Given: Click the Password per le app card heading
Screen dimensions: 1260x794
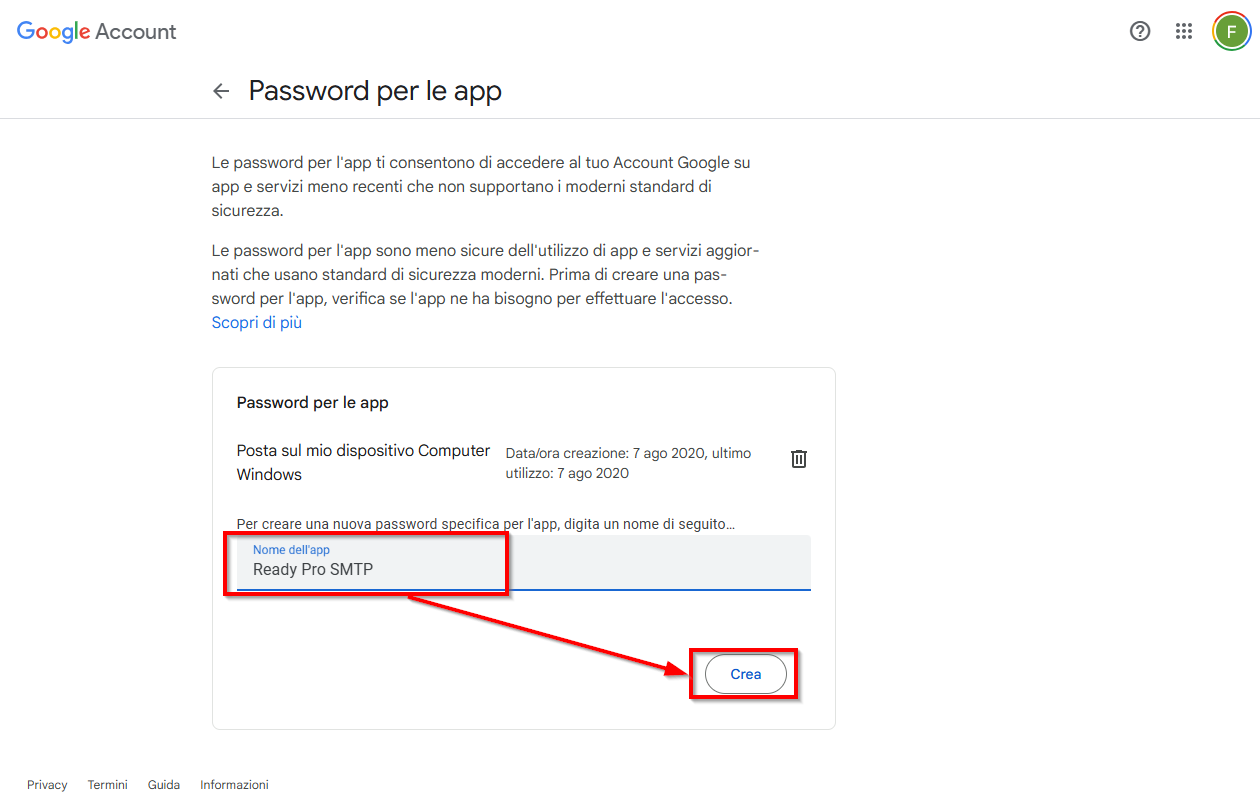Looking at the screenshot, I should pyautogui.click(x=313, y=403).
